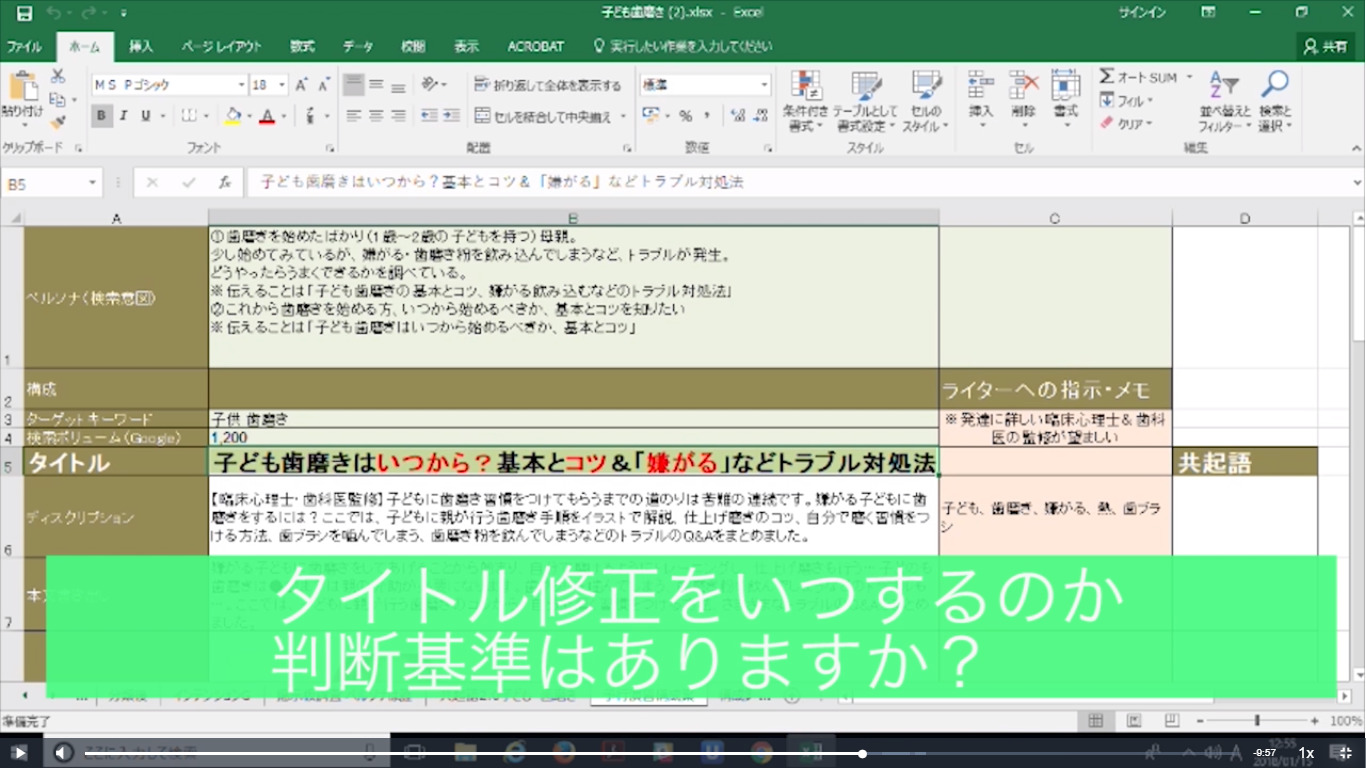
Task: Click the insert cells icon
Action: tap(981, 85)
